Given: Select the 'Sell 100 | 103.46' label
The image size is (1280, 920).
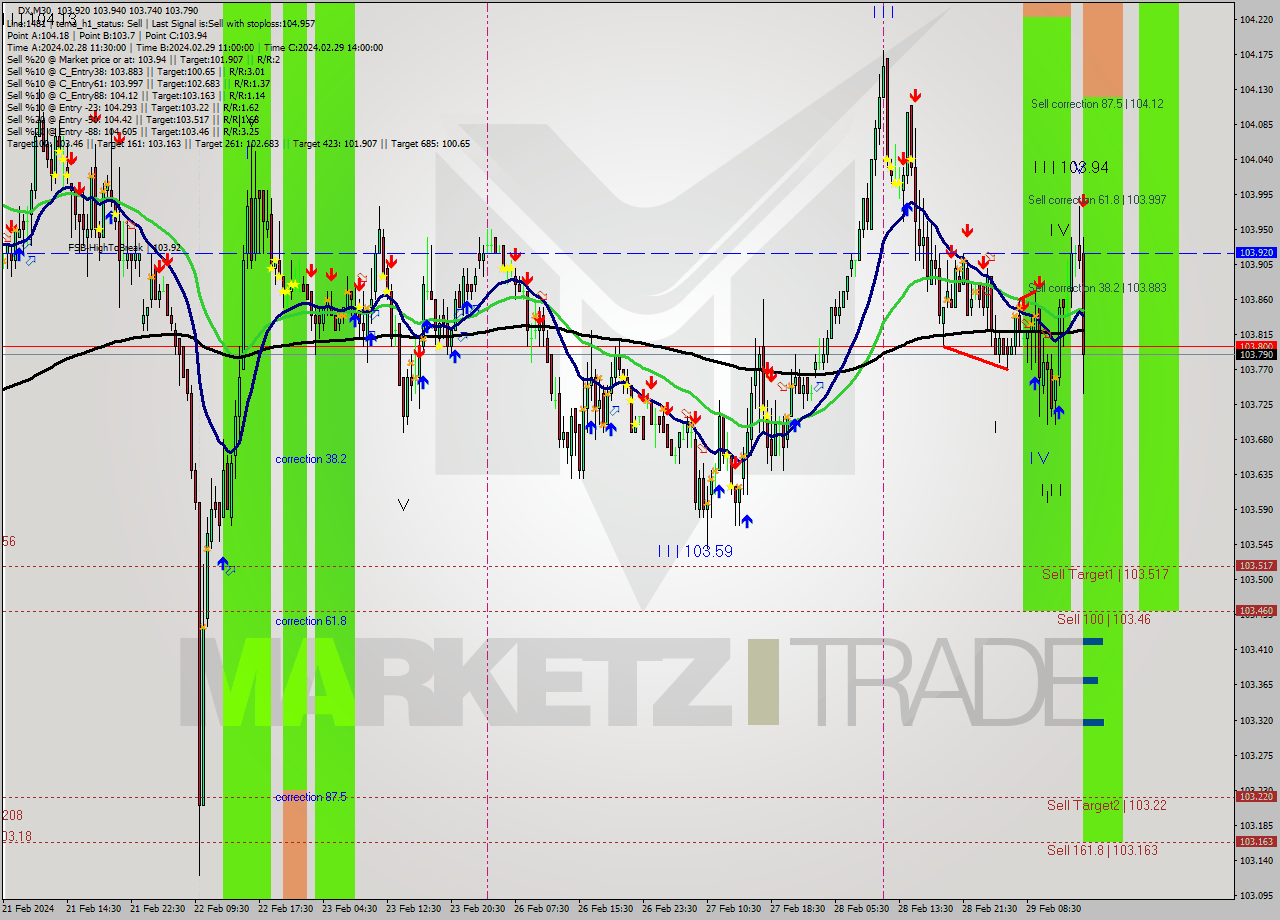Looking at the screenshot, I should (1104, 620).
